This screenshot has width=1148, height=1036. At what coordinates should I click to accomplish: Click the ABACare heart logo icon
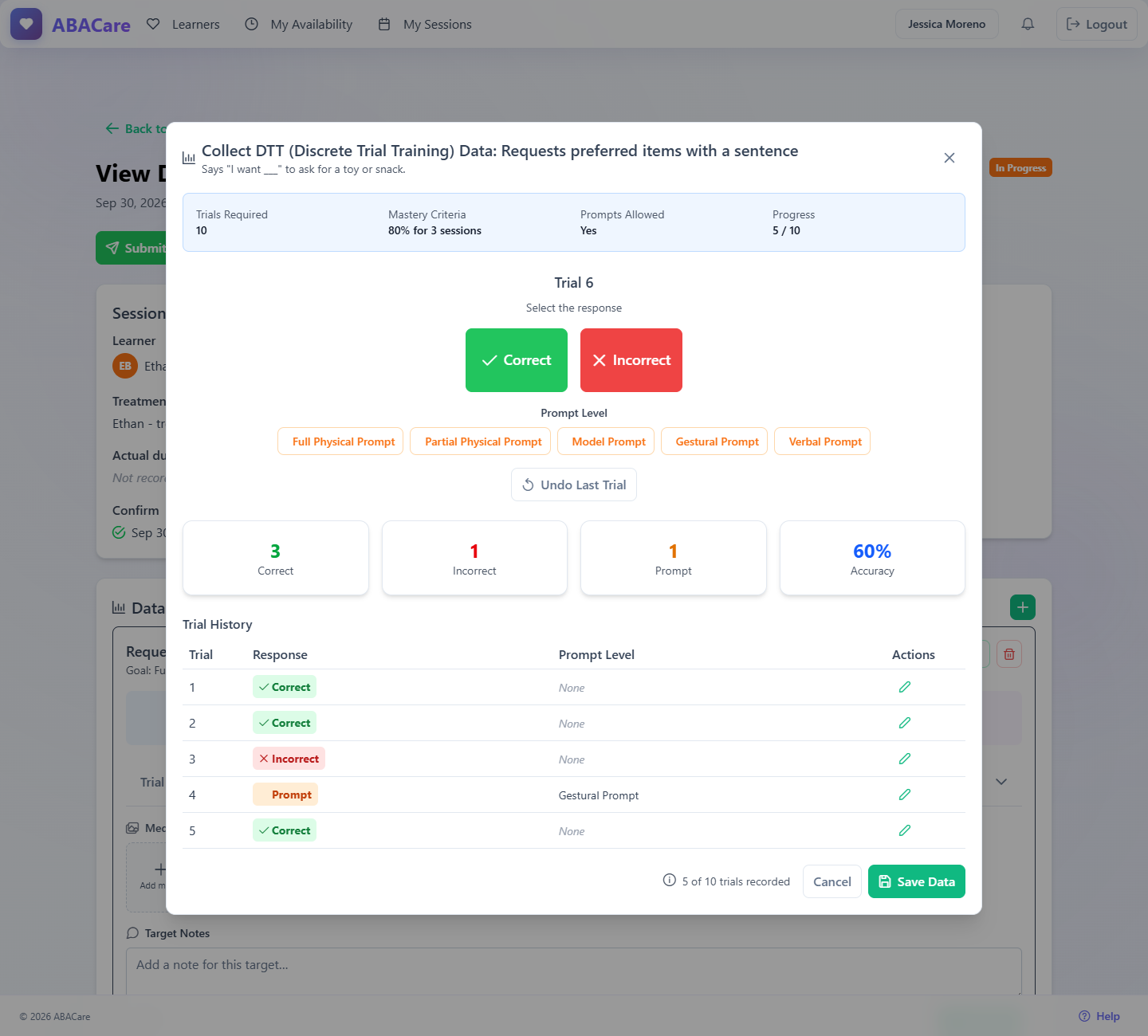(x=26, y=24)
